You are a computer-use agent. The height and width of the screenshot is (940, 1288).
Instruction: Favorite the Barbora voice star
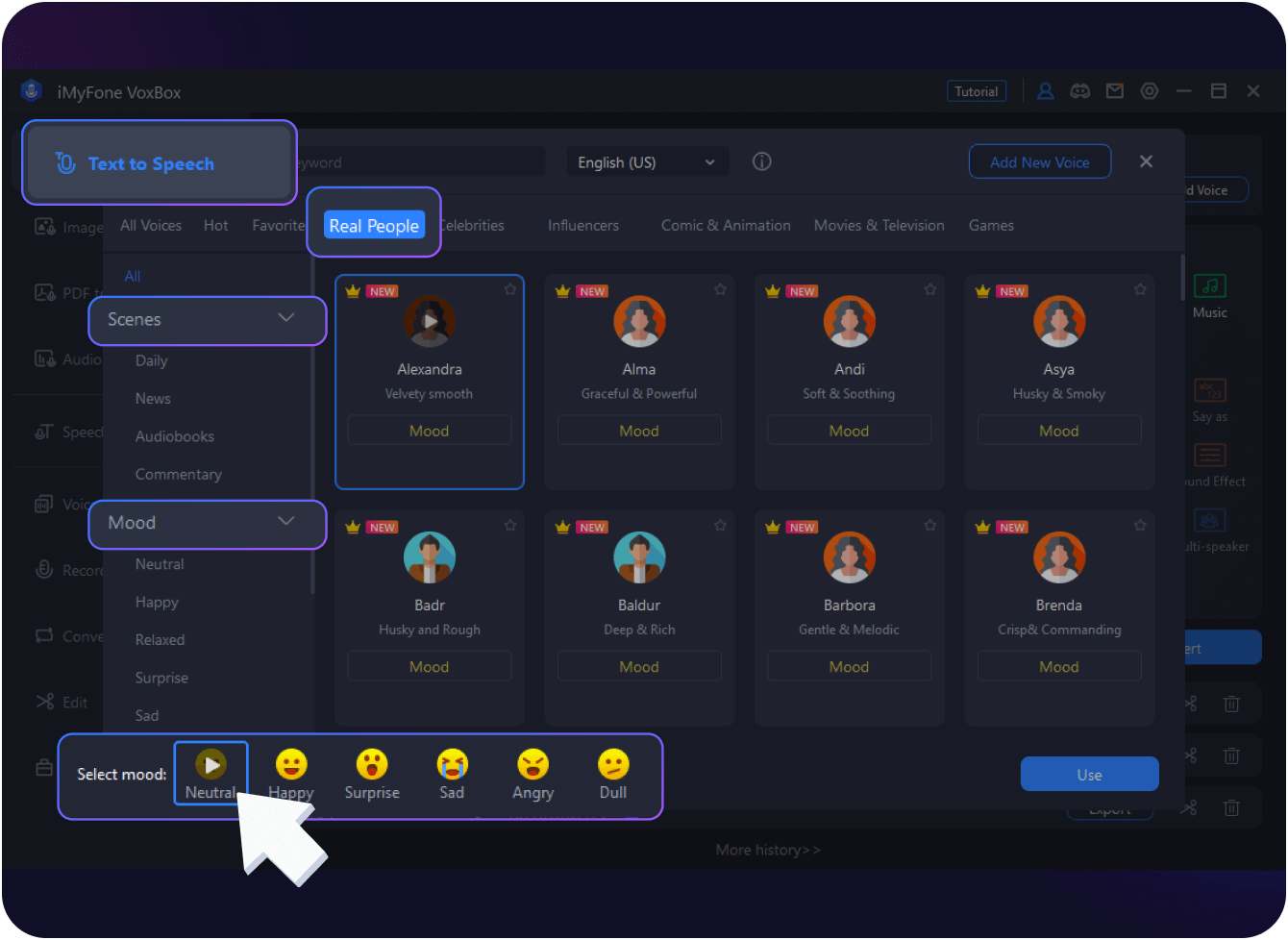[930, 526]
